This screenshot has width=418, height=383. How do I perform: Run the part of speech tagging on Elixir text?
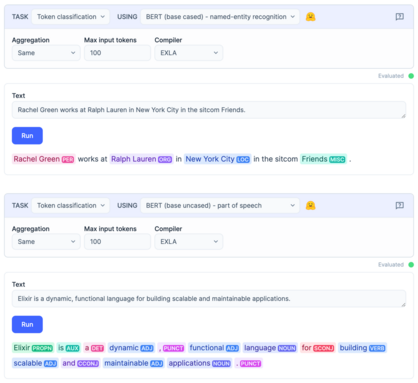(x=27, y=324)
